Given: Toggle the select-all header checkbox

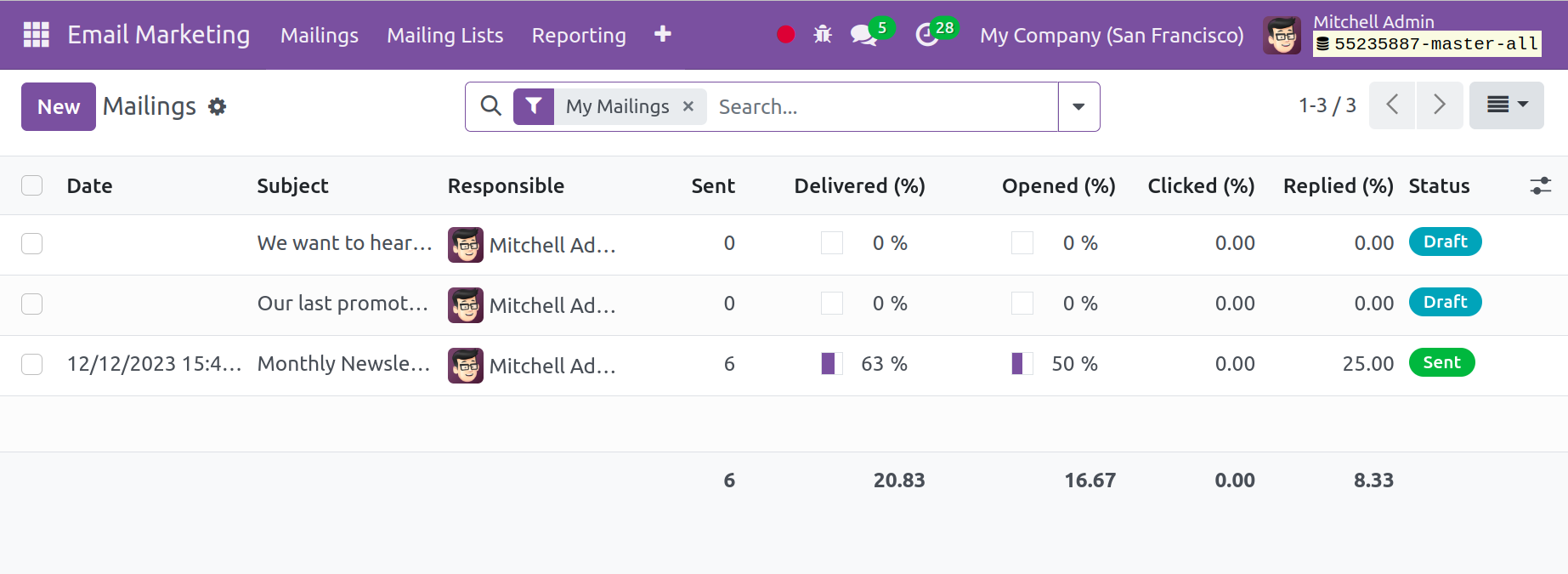Looking at the screenshot, I should point(32,186).
